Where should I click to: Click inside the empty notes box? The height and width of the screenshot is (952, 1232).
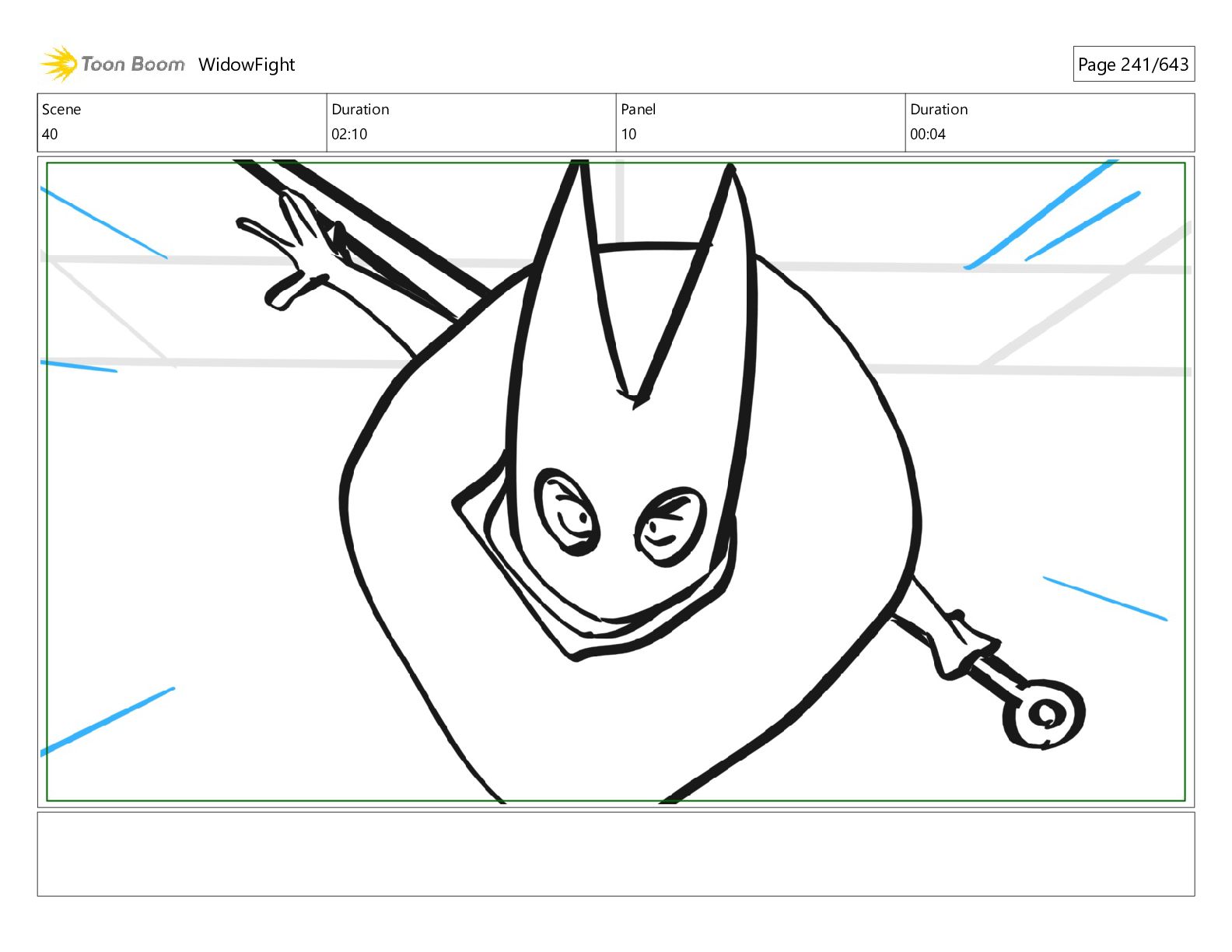pyautogui.click(x=615, y=854)
